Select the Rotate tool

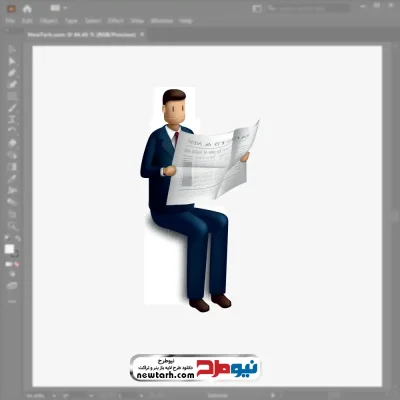point(12,131)
